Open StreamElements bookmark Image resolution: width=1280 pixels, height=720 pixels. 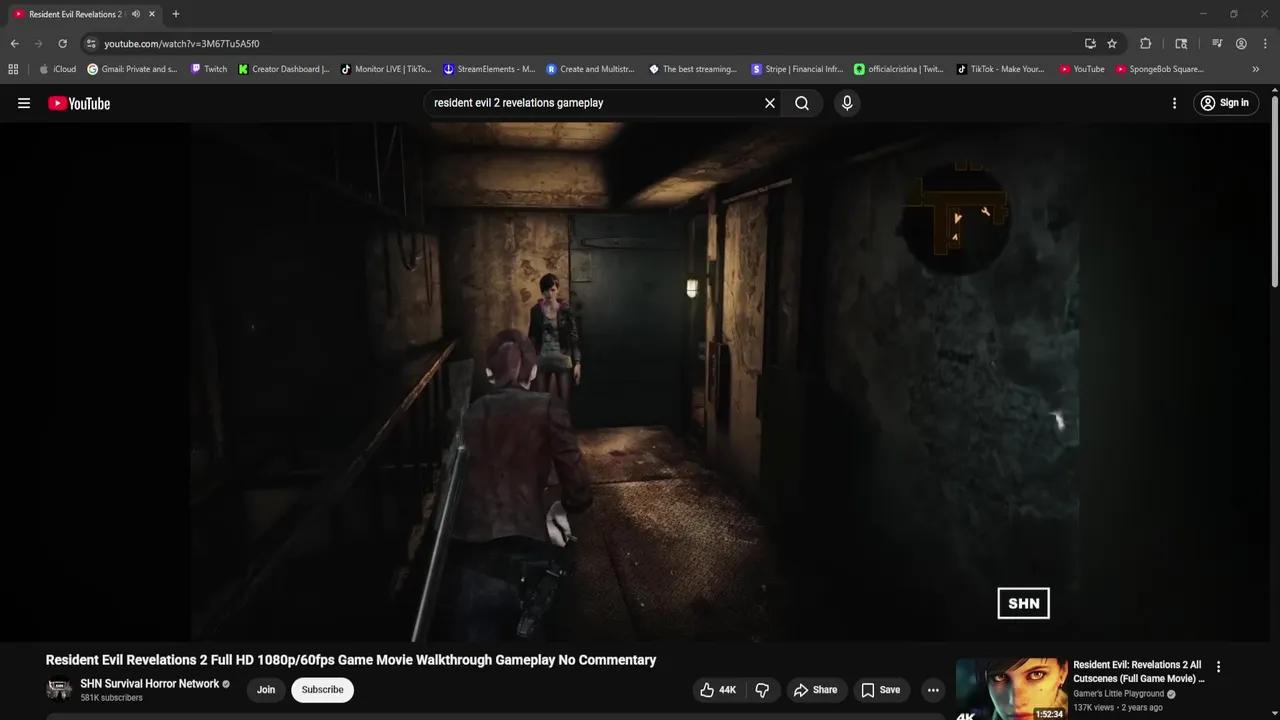490,69
